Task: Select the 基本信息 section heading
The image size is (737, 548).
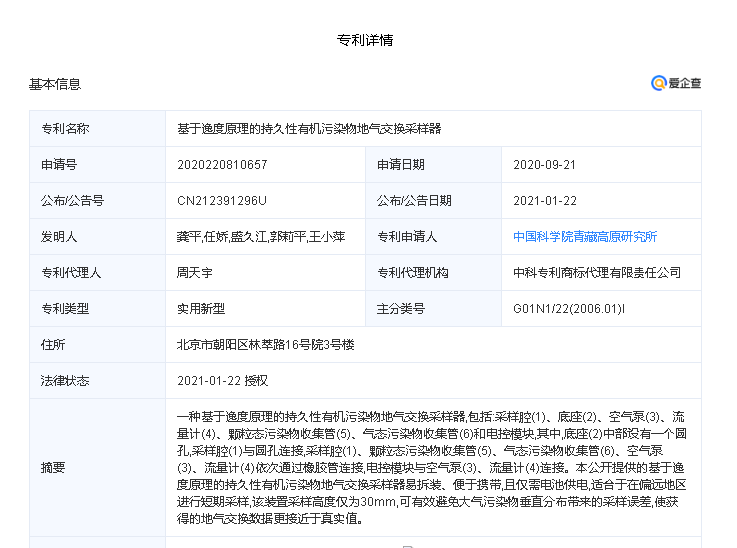Action: click(55, 85)
